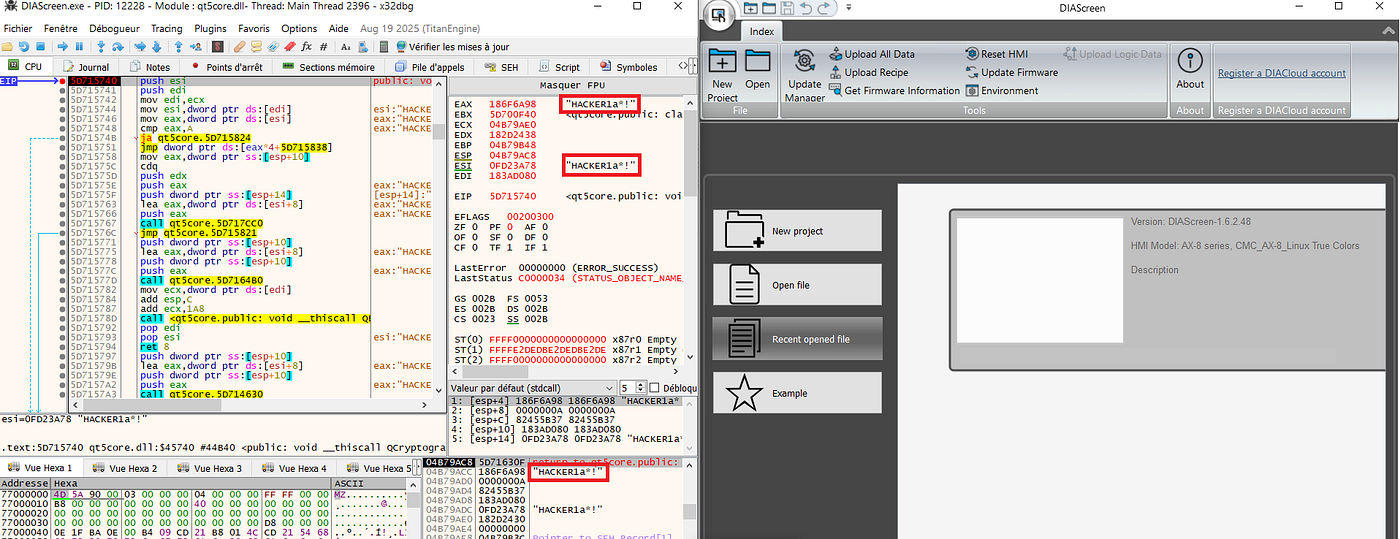
Task: Click Upload All Data in Tools group
Action: [871, 54]
